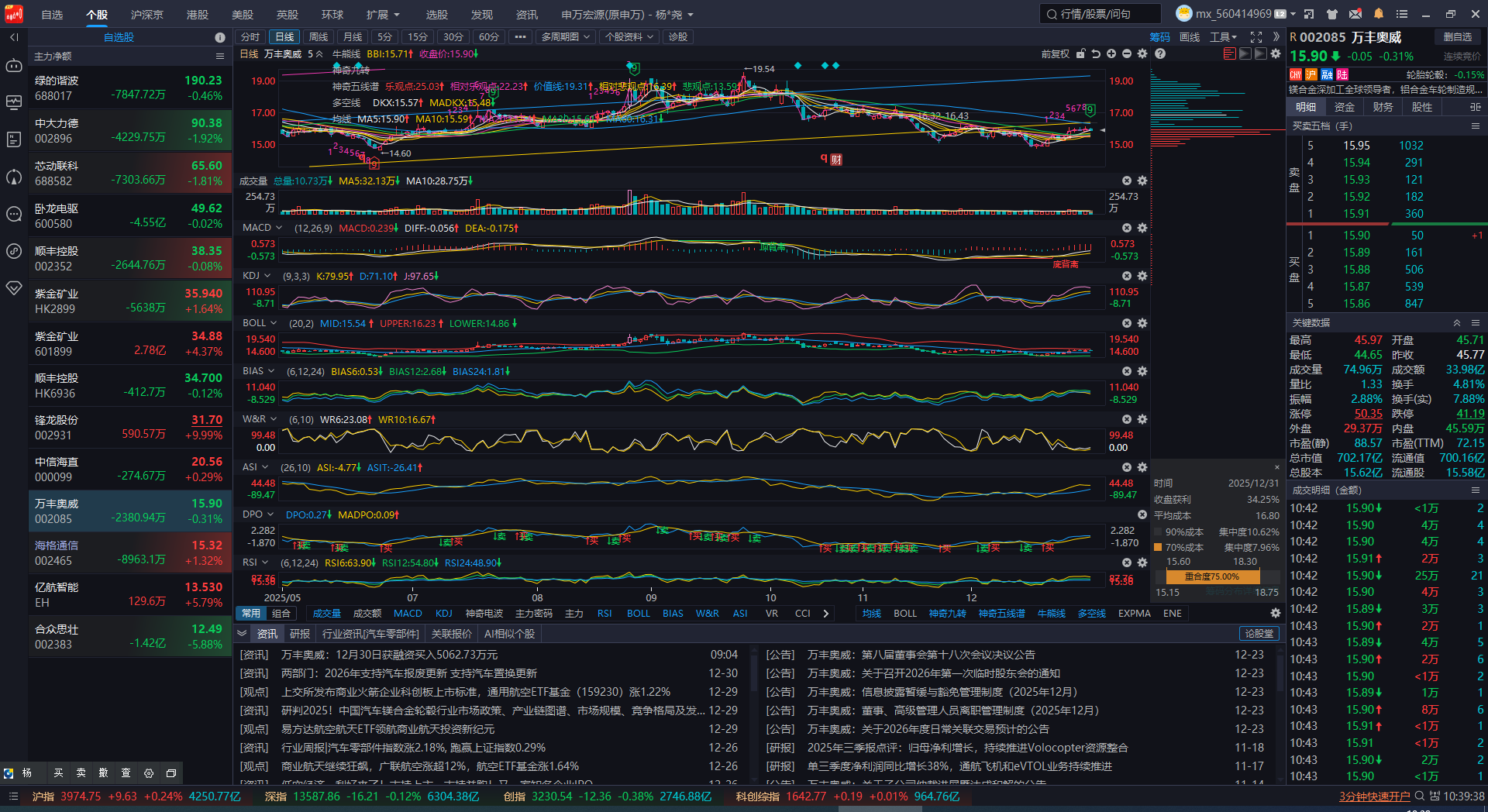1488x812 pixels.
Task: Click the 删自选 button
Action: point(1457,37)
